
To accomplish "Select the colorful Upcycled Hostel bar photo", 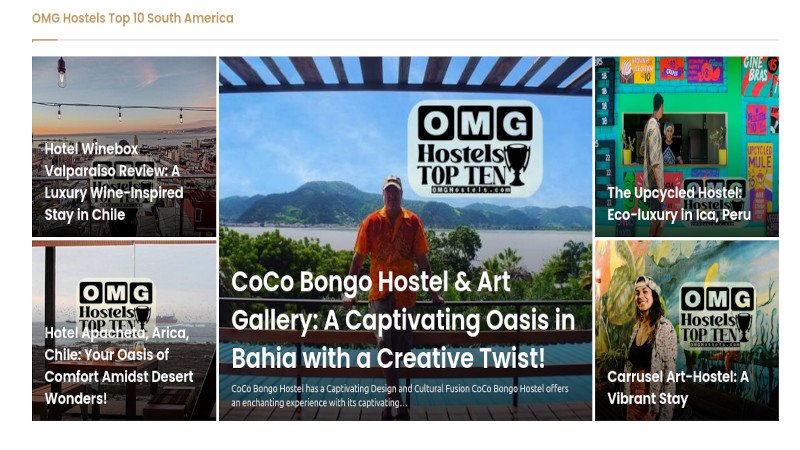I will [687, 146].
